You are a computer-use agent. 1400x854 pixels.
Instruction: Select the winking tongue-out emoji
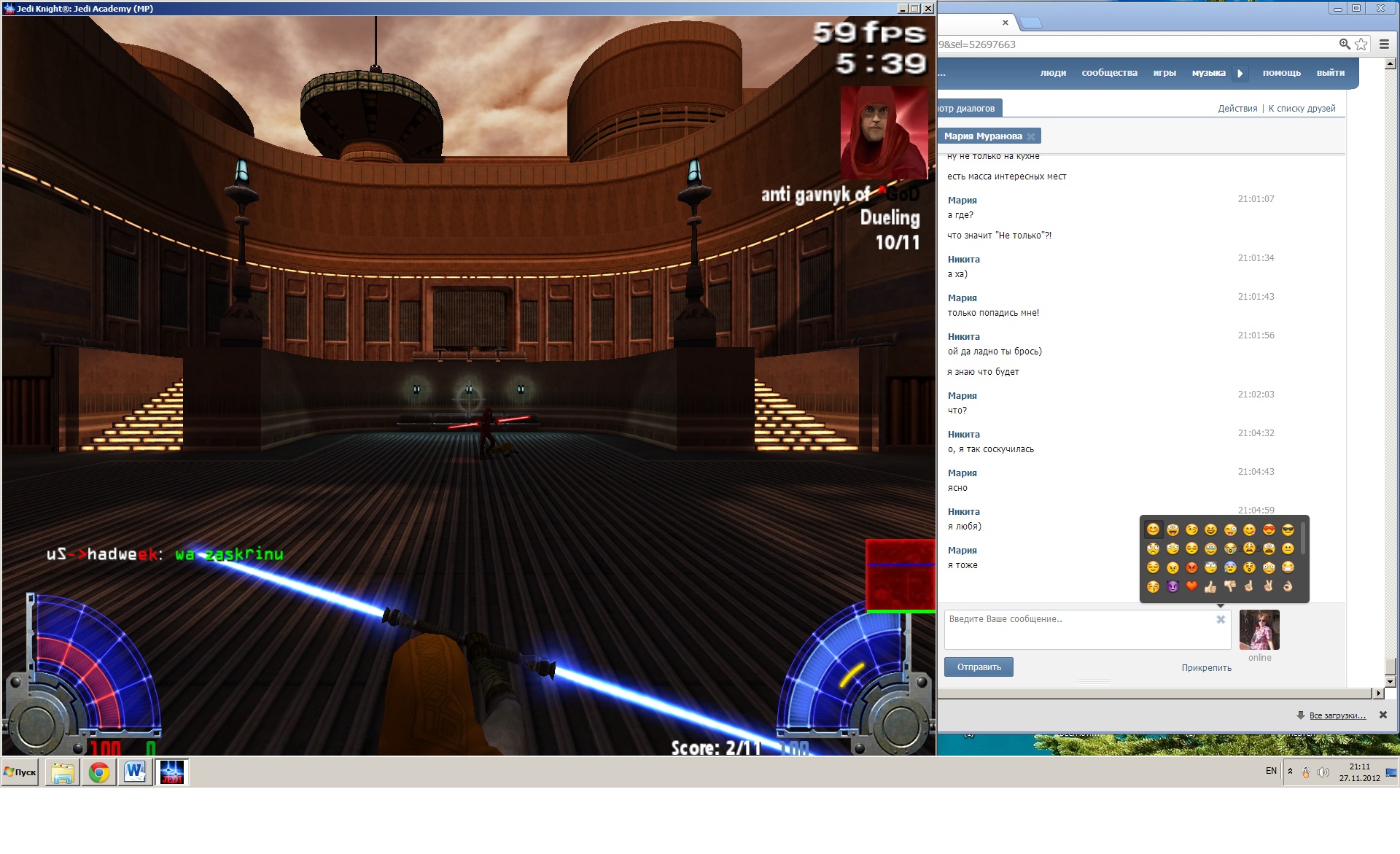[x=1230, y=529]
